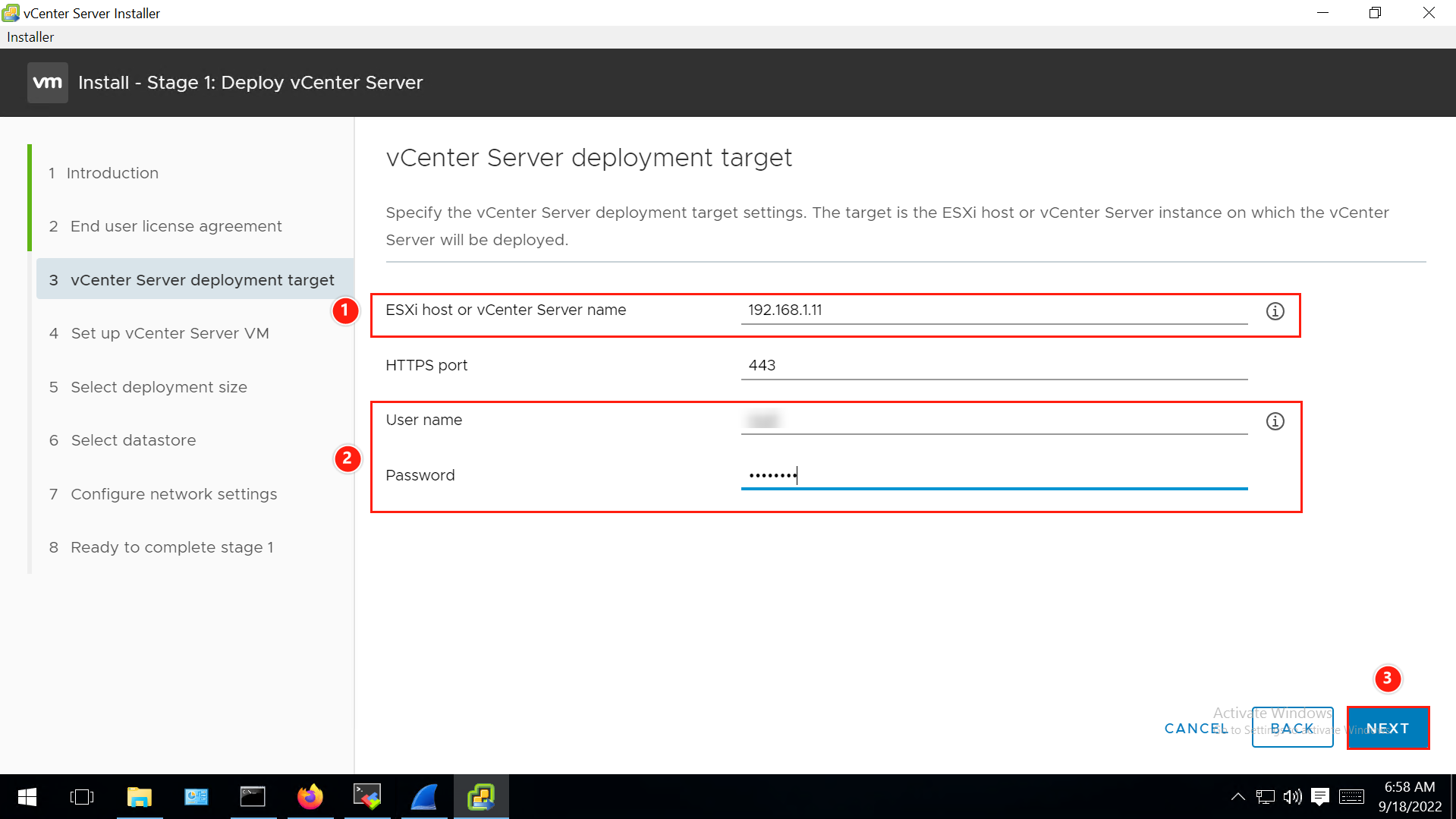Click the User name label
The width and height of the screenshot is (1456, 819).
point(423,420)
